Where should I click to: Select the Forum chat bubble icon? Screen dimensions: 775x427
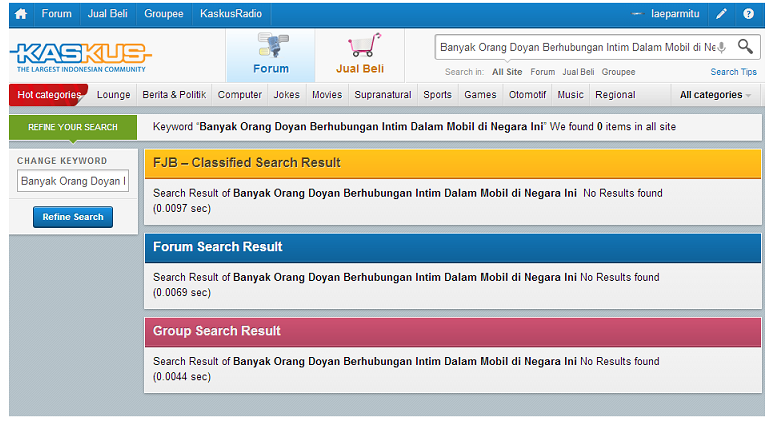(x=272, y=45)
